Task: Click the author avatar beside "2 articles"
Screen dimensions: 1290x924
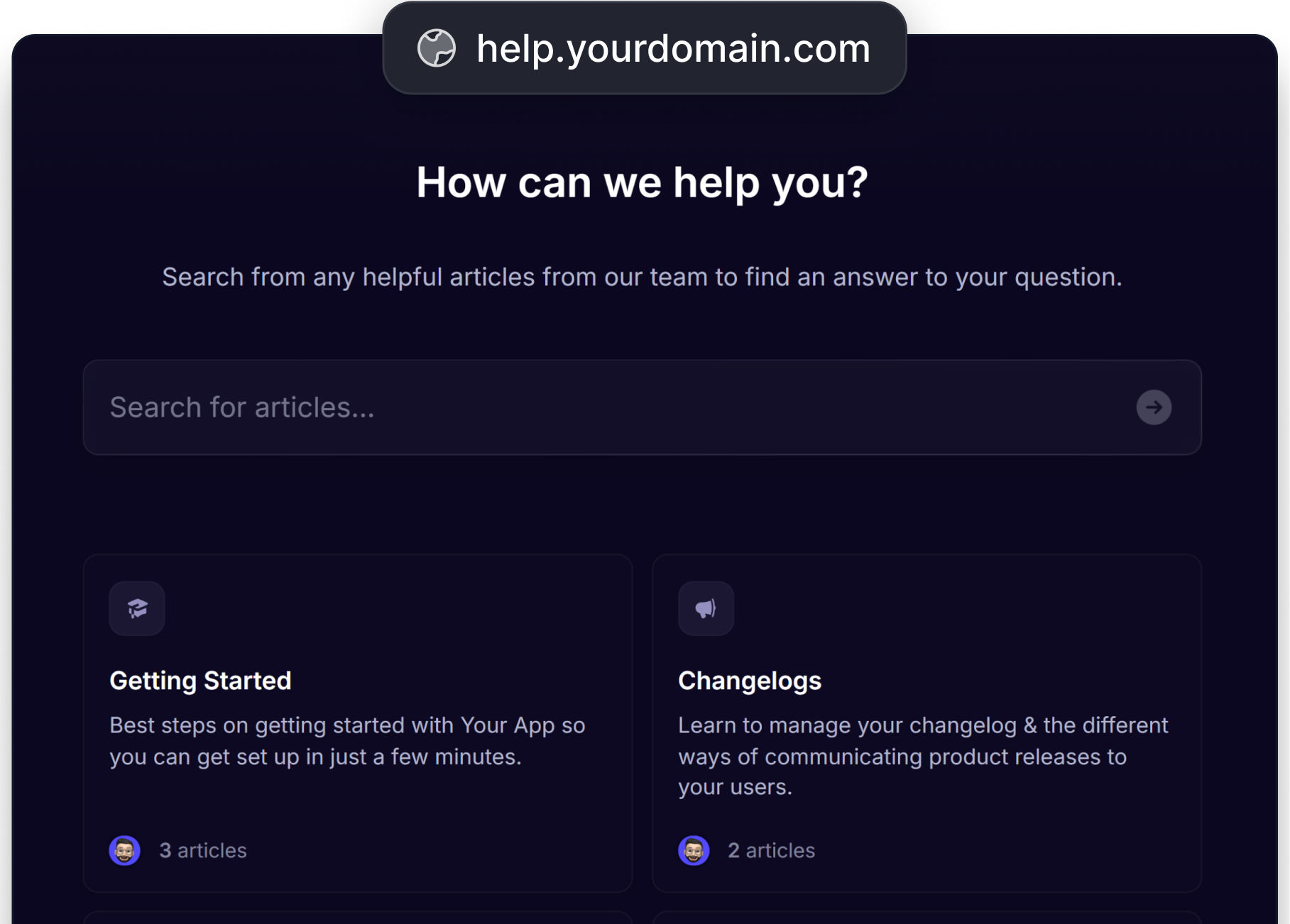Action: pos(694,850)
